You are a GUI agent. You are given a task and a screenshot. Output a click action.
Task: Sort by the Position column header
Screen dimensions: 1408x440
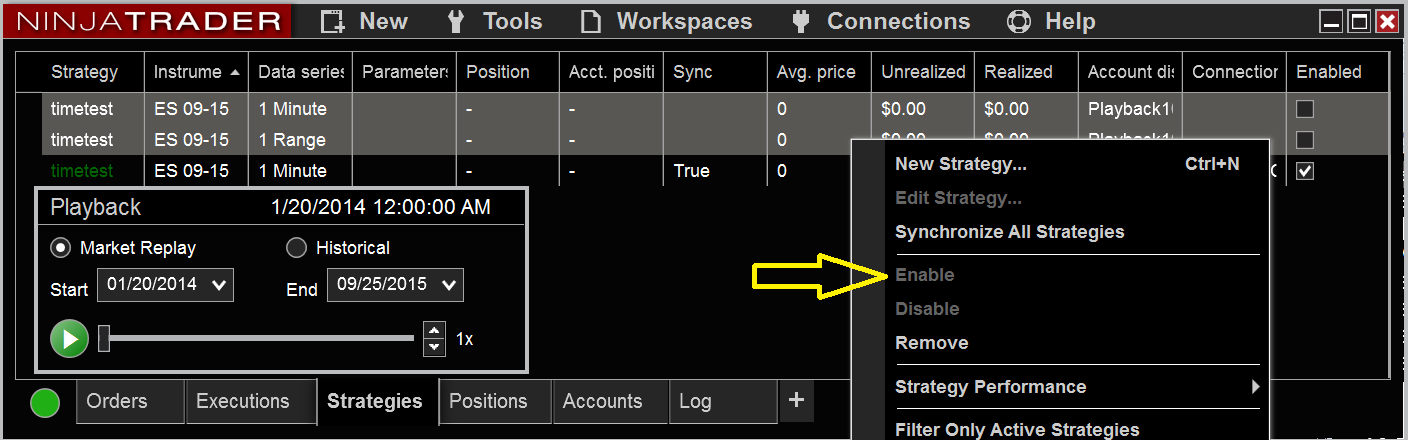pyautogui.click(x=507, y=72)
